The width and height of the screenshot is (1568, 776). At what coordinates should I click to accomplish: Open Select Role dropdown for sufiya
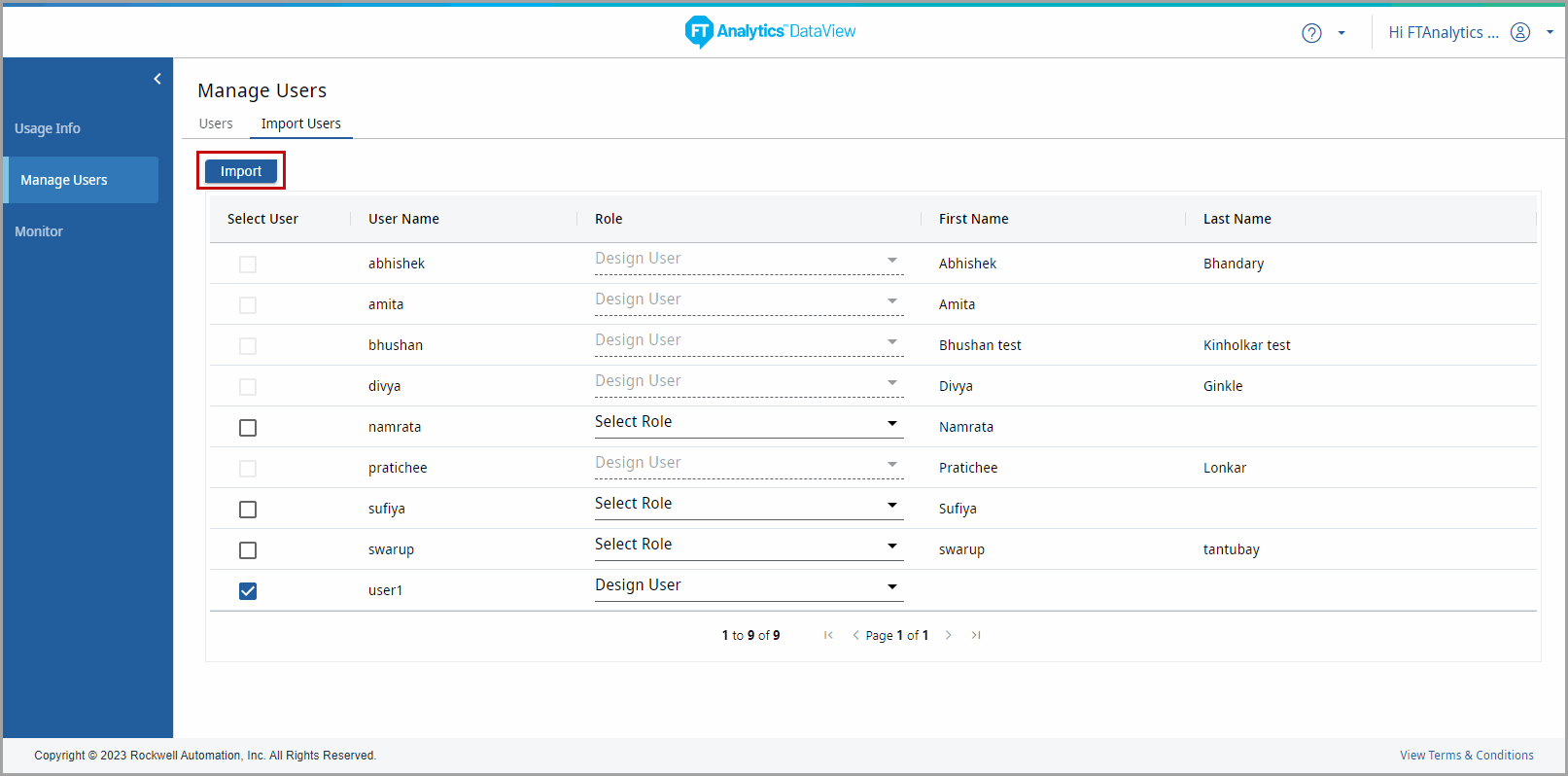(x=749, y=505)
